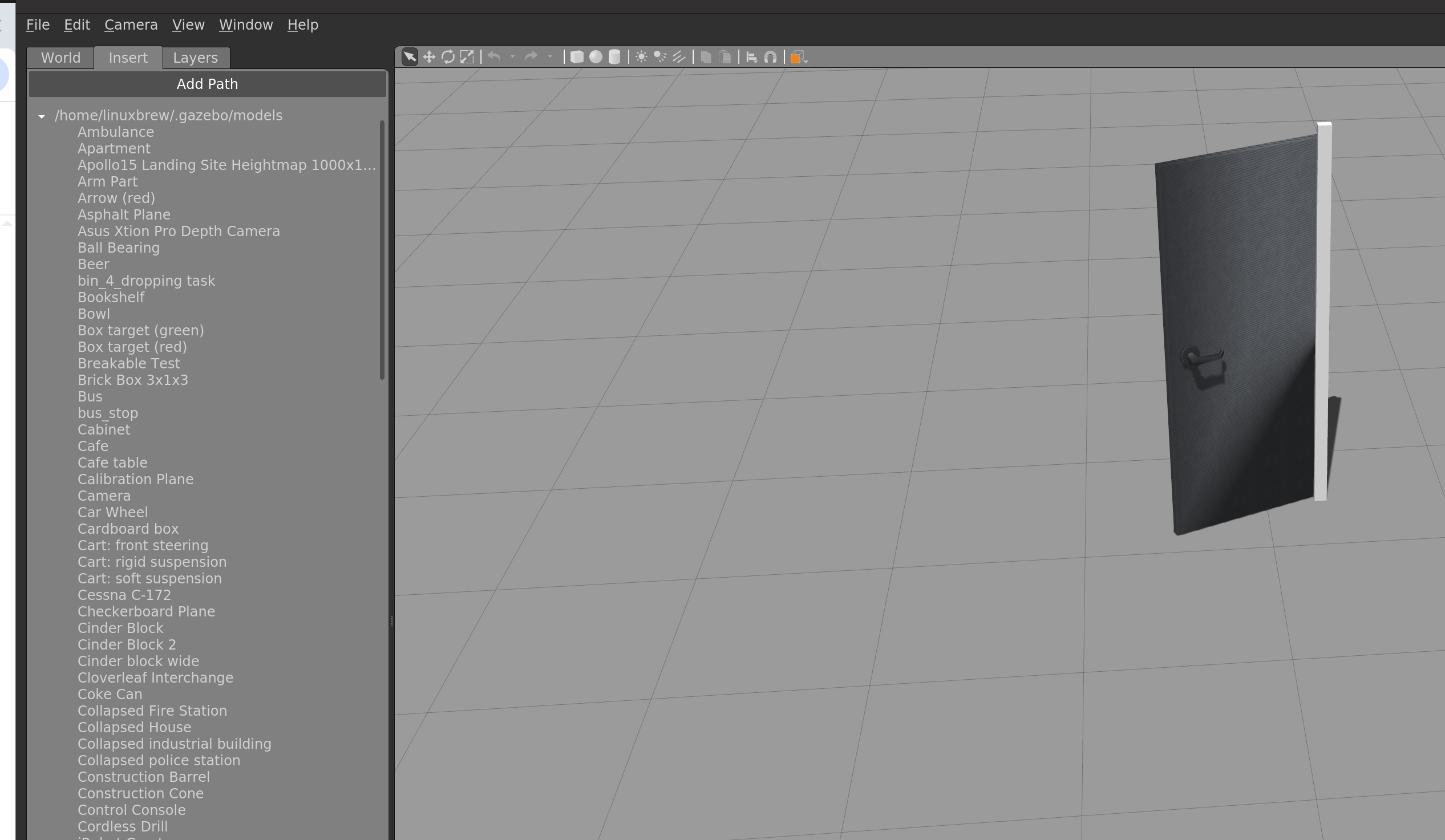
Task: Select the Coke Can model
Action: click(x=110, y=695)
